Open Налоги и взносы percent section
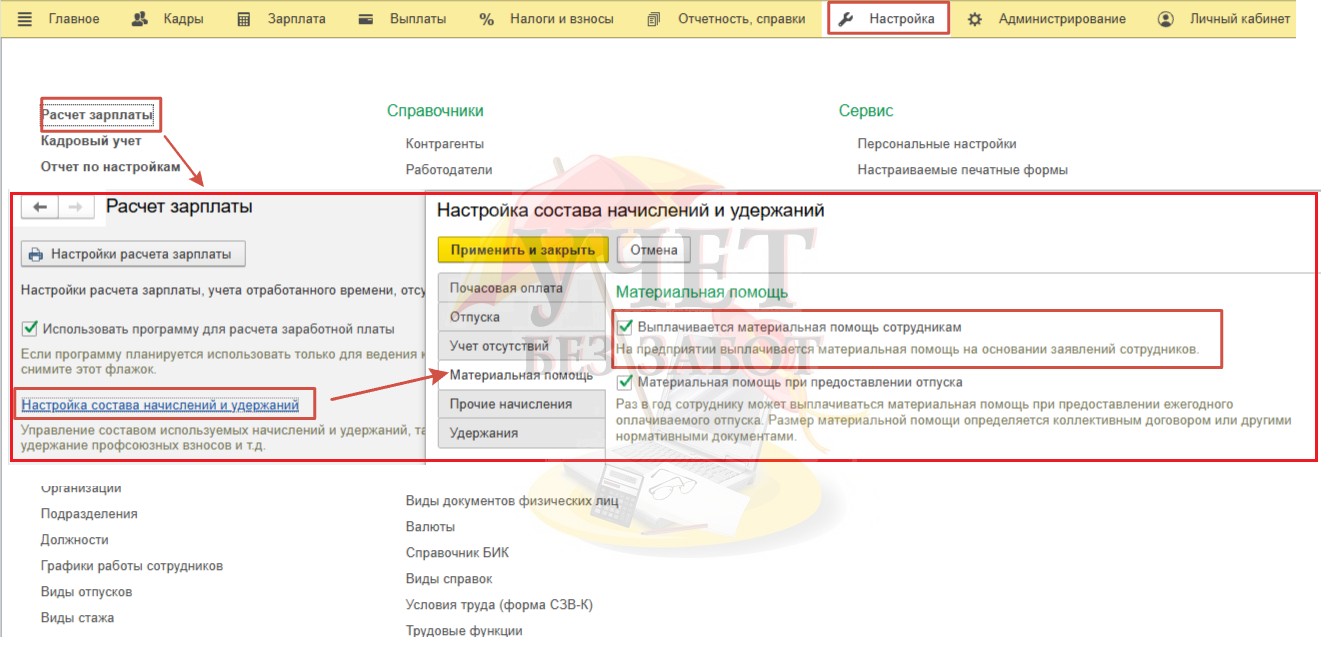This screenshot has height=649, width=1343. (x=547, y=19)
